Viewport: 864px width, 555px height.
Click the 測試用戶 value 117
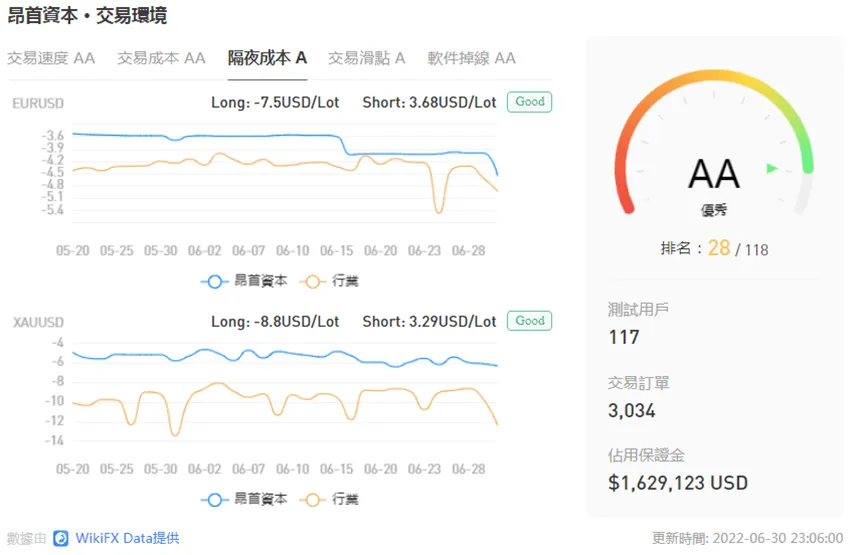pos(624,337)
